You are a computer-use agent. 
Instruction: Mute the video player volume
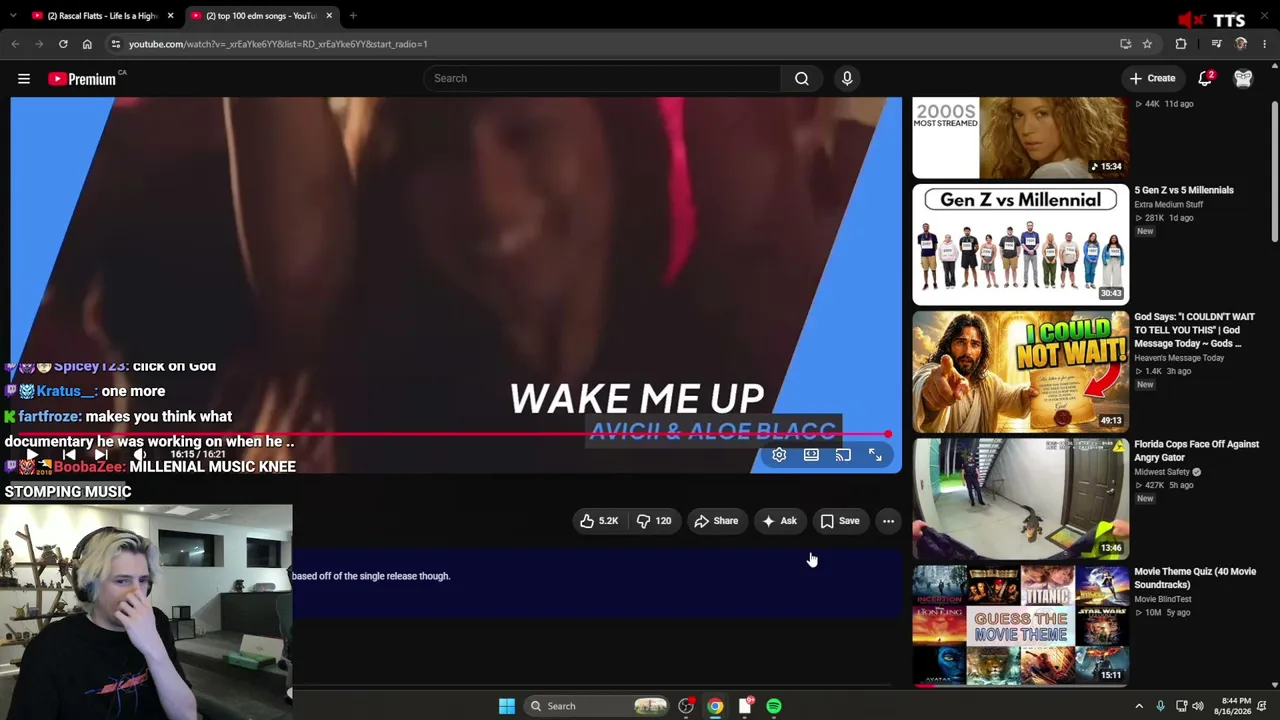139,455
